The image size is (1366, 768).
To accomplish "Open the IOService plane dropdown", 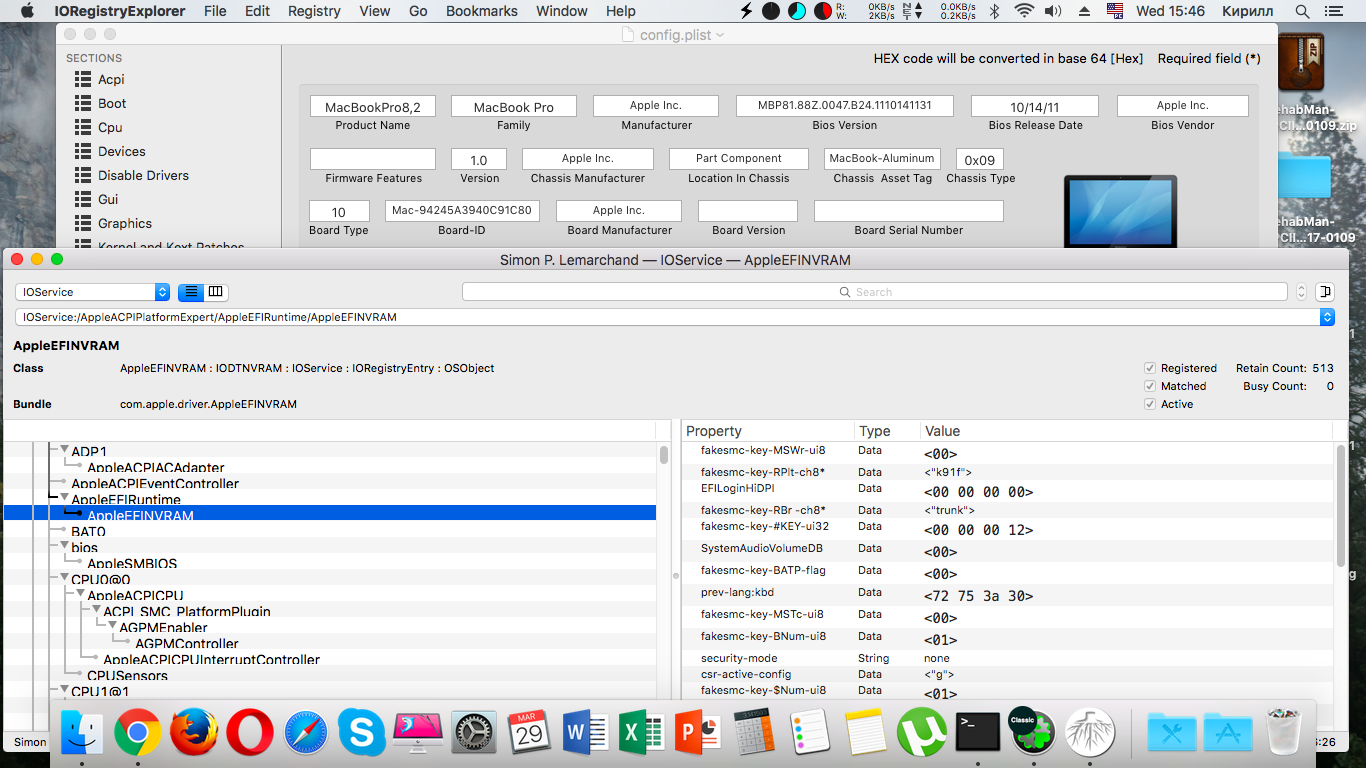I will tap(93, 292).
